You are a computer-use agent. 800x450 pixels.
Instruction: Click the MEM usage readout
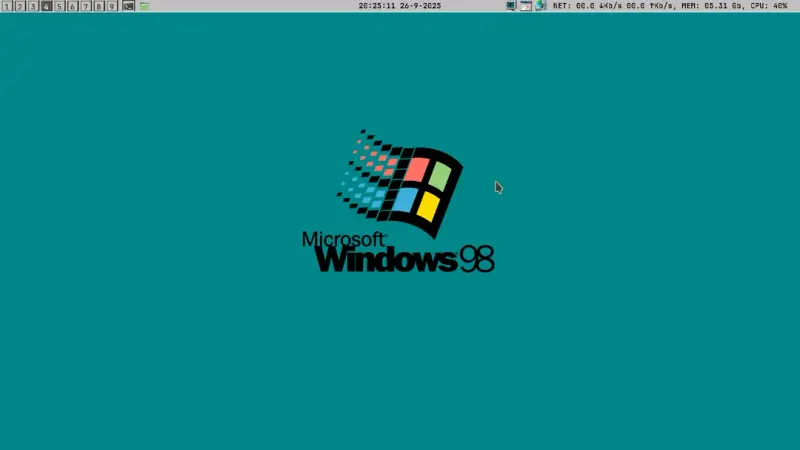point(712,6)
